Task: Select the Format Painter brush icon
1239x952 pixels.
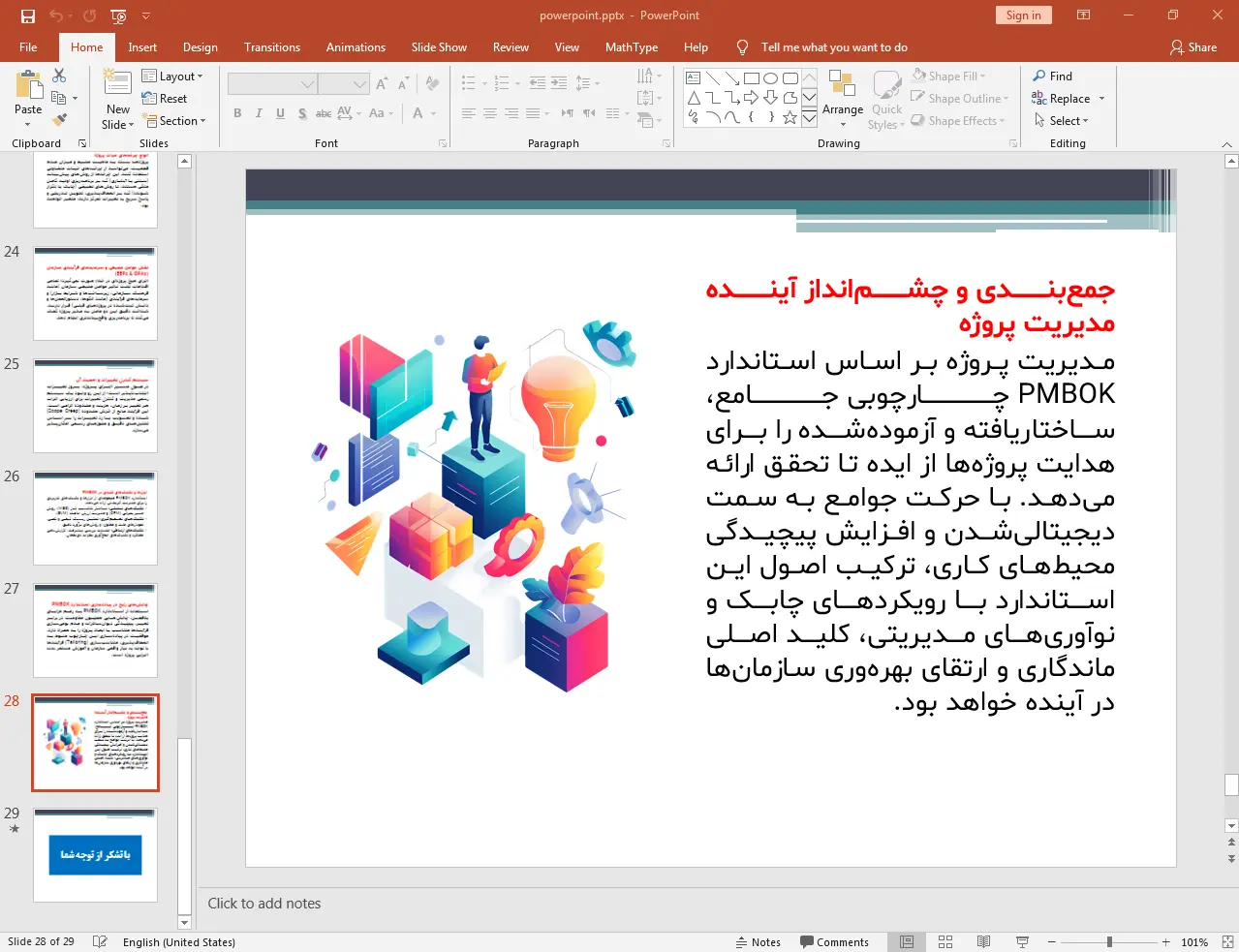Action: 59,120
